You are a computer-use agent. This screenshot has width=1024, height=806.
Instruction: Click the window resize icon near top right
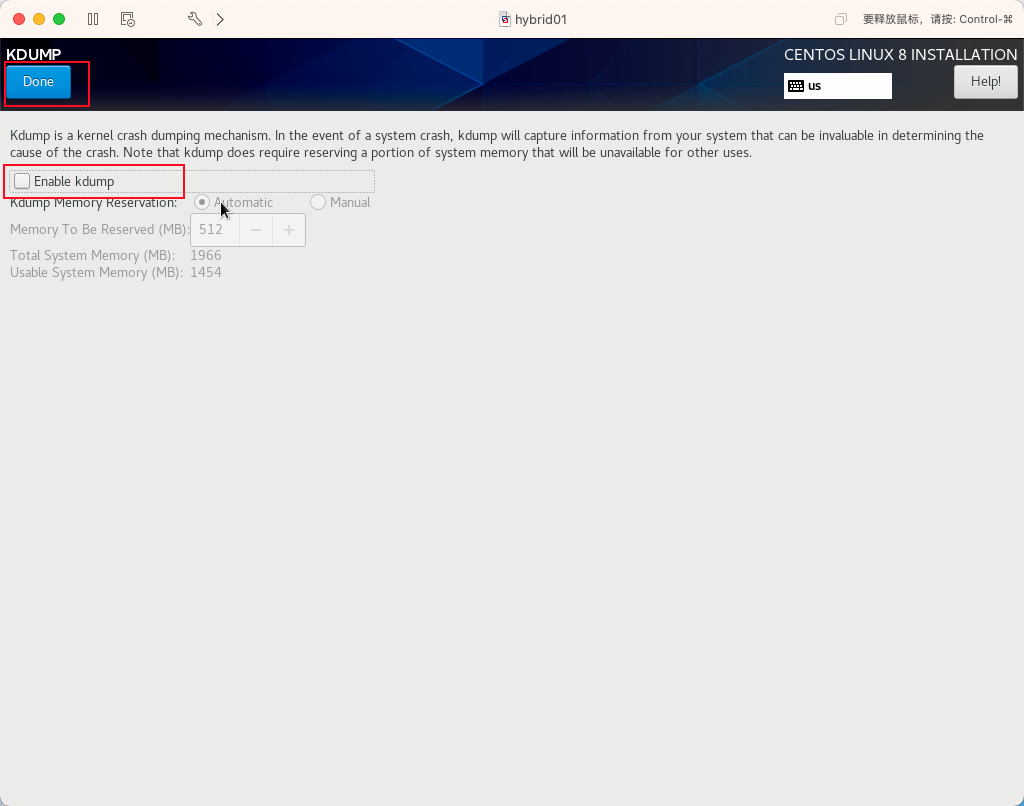pyautogui.click(x=840, y=20)
